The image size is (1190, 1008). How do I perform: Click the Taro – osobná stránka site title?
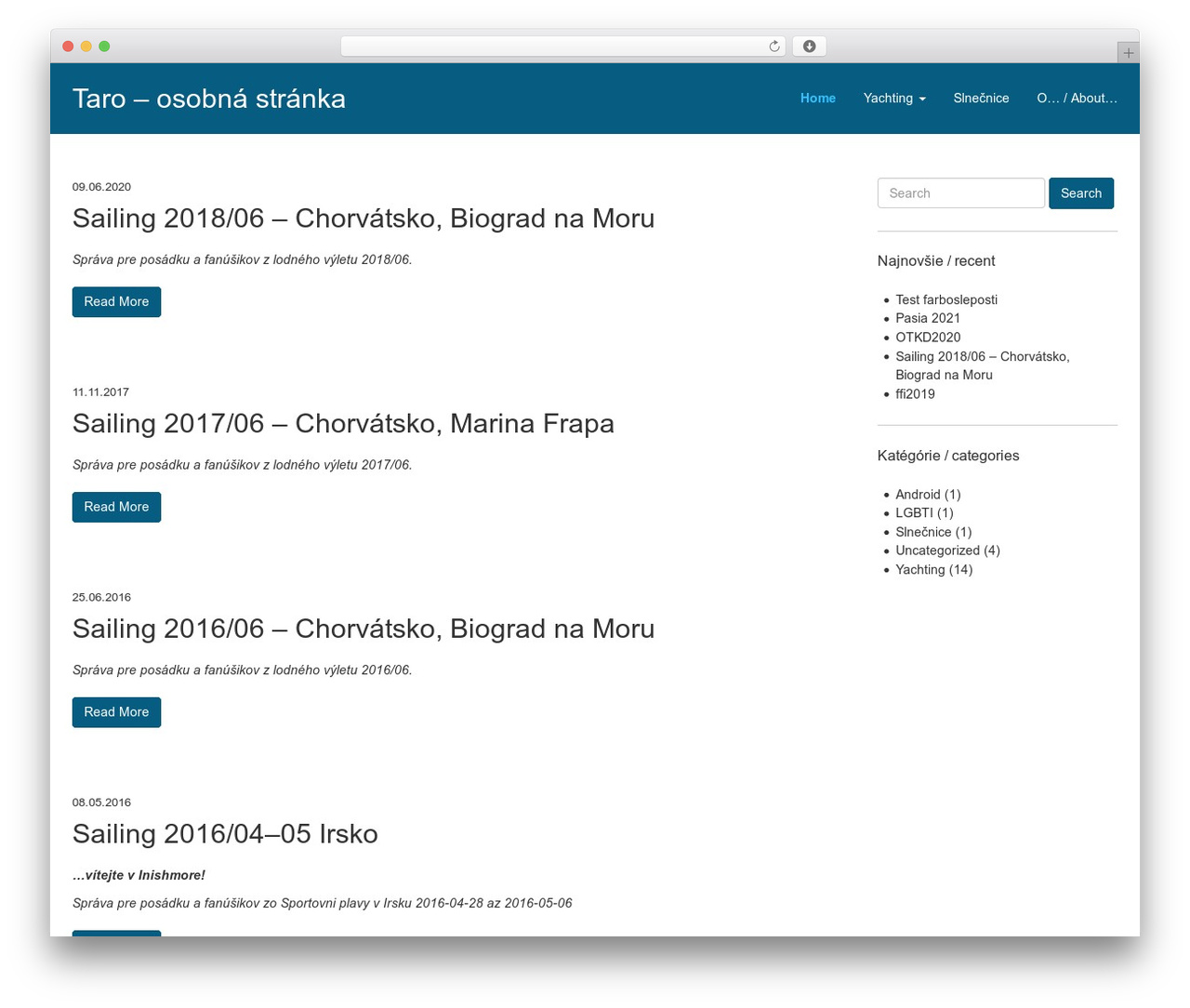point(209,99)
